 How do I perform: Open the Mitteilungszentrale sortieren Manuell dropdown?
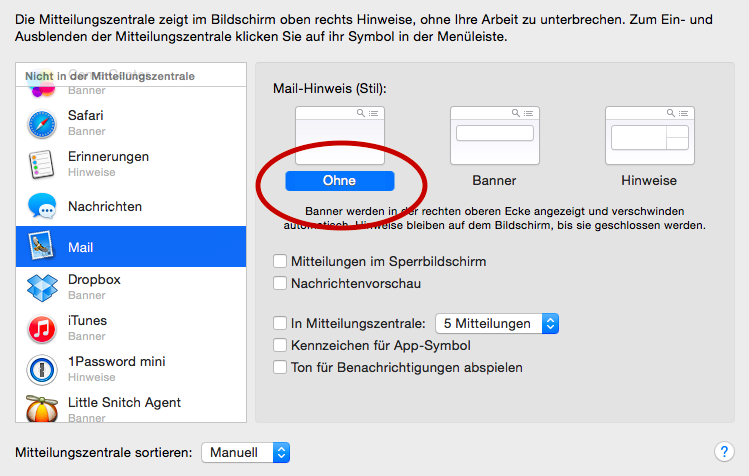(246, 453)
